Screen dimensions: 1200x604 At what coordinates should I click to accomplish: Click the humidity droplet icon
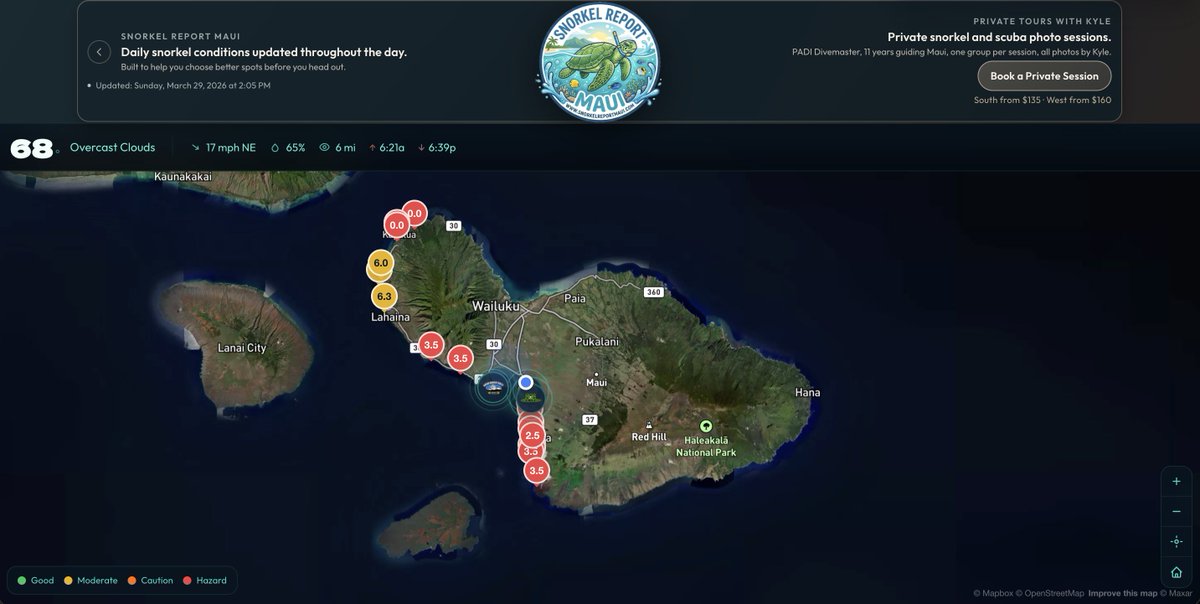(x=275, y=147)
